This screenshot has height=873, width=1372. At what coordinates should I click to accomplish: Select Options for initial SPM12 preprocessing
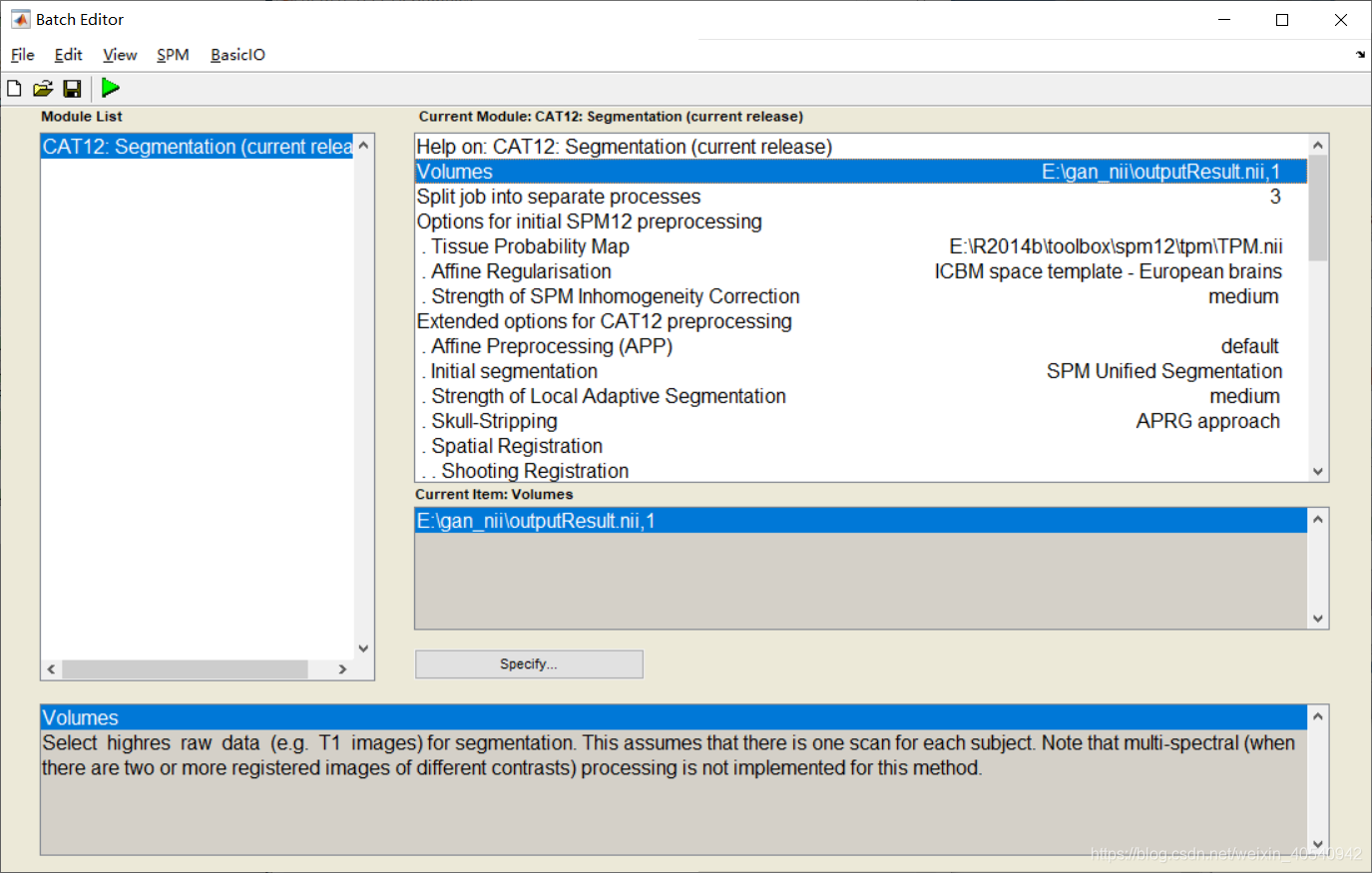[861, 221]
